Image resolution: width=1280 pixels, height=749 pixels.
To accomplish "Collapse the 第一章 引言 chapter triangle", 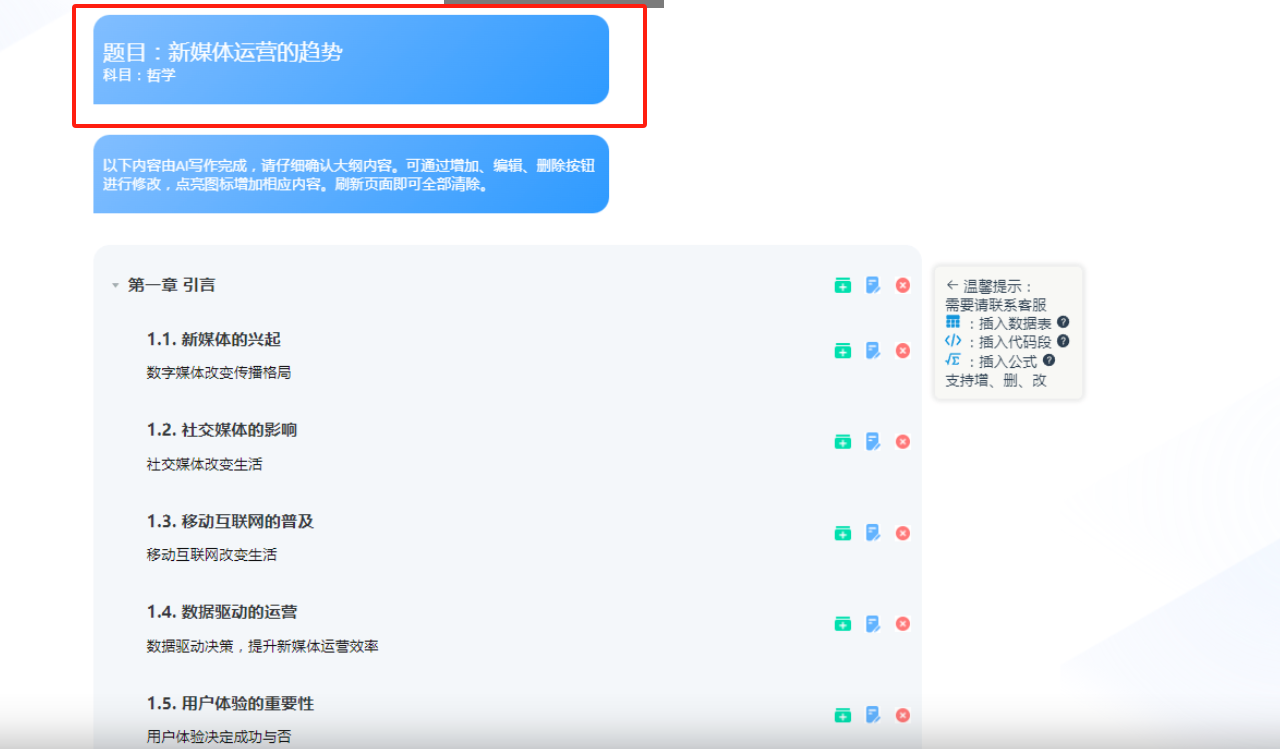I will click(x=114, y=284).
